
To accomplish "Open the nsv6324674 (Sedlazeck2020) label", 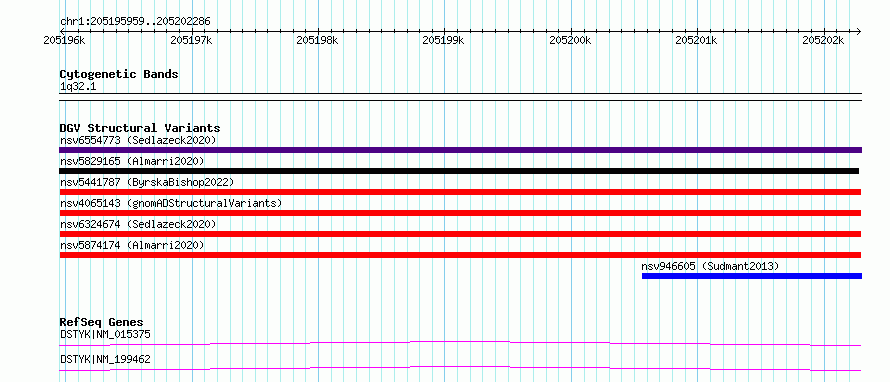I will 138,224.
